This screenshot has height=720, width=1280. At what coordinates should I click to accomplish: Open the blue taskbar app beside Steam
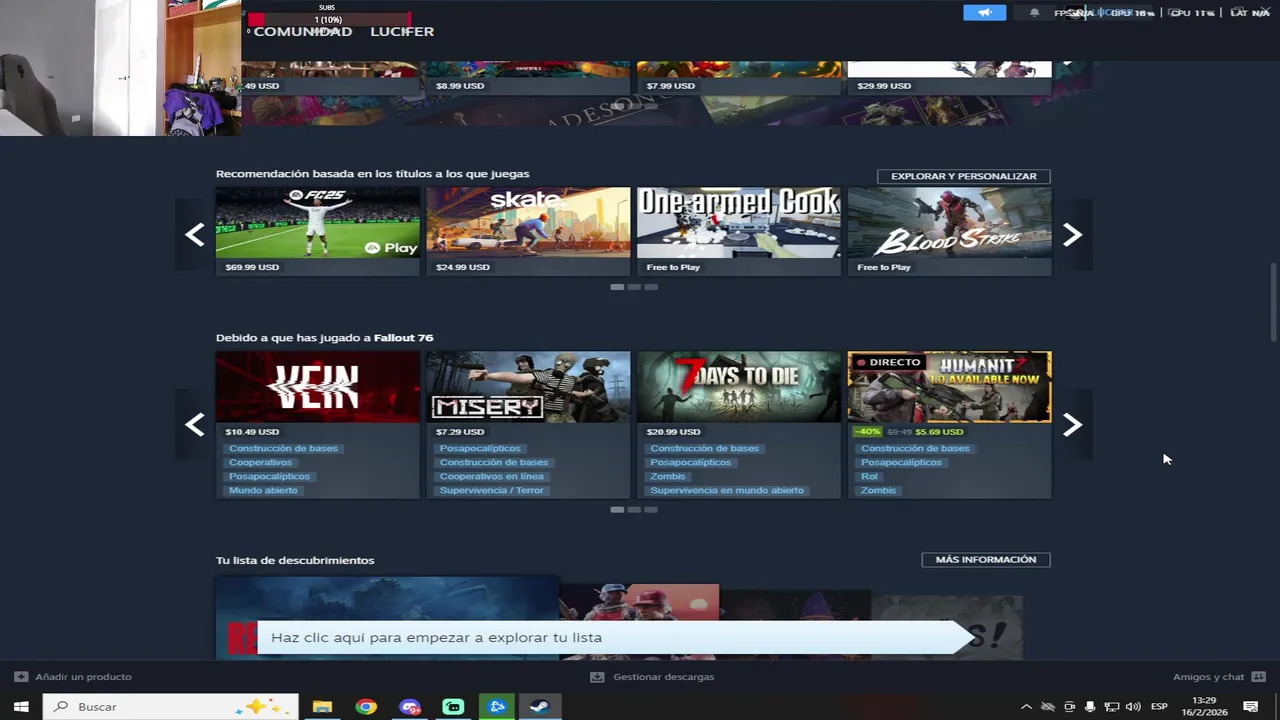(497, 707)
